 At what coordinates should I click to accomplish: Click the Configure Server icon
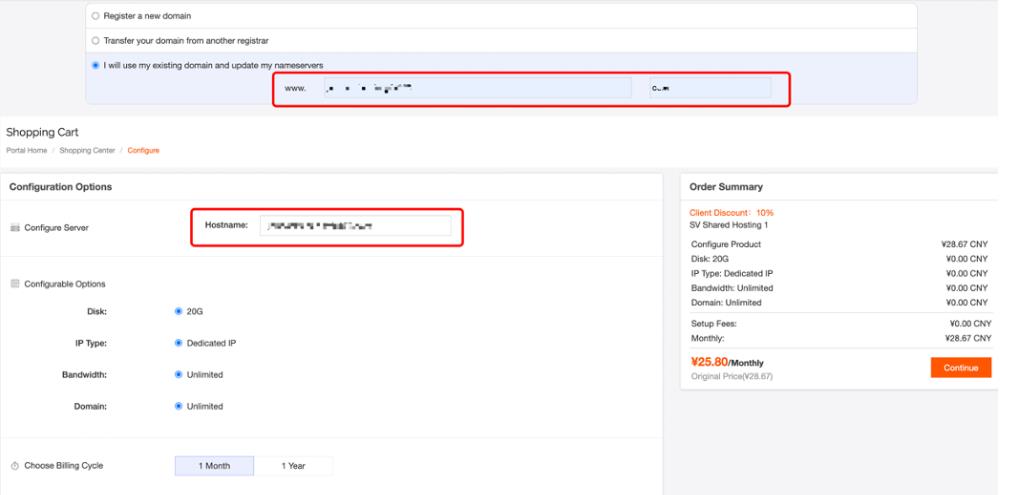pyautogui.click(x=14, y=228)
